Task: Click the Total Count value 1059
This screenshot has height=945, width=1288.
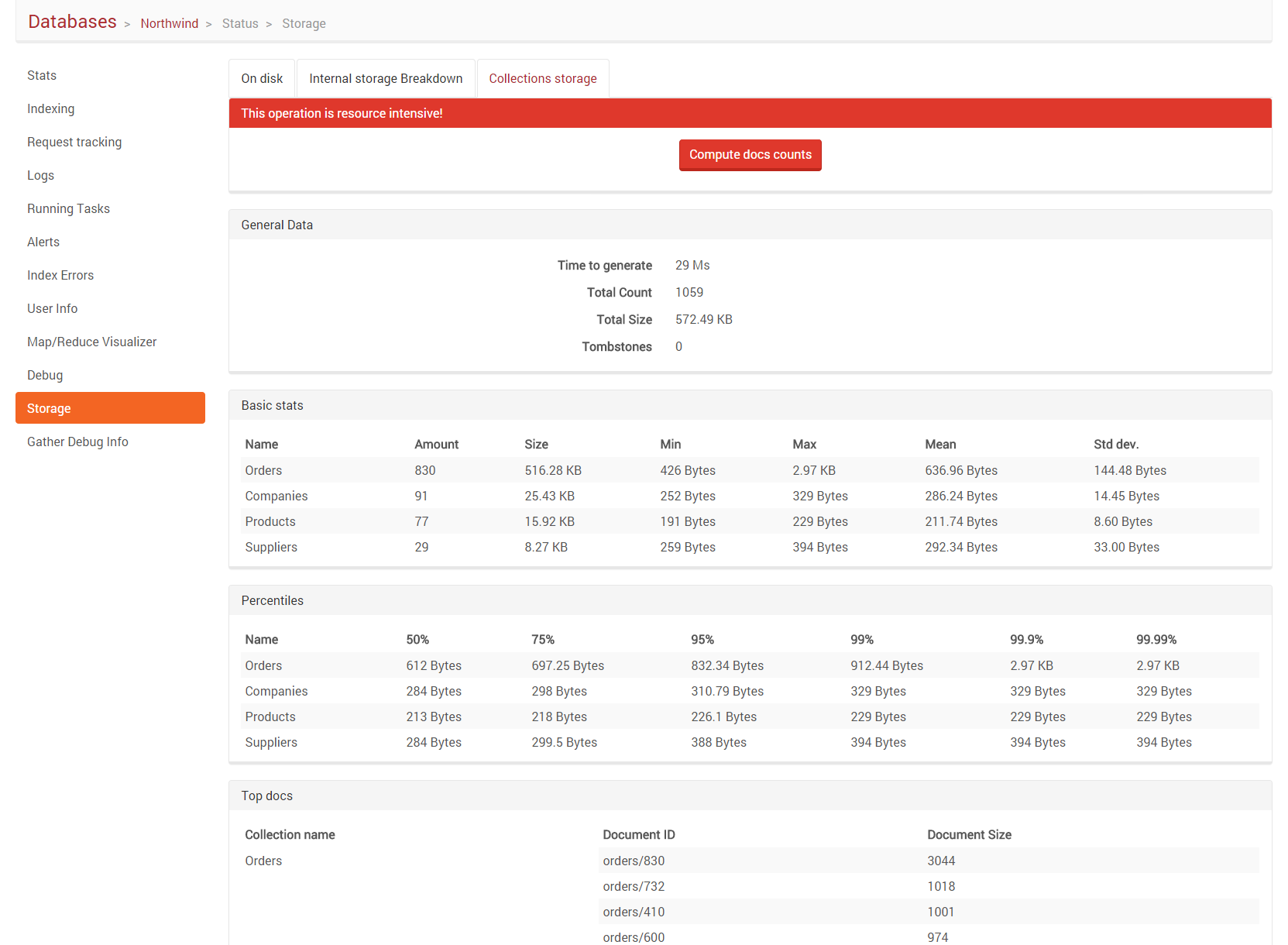Action: coord(689,292)
